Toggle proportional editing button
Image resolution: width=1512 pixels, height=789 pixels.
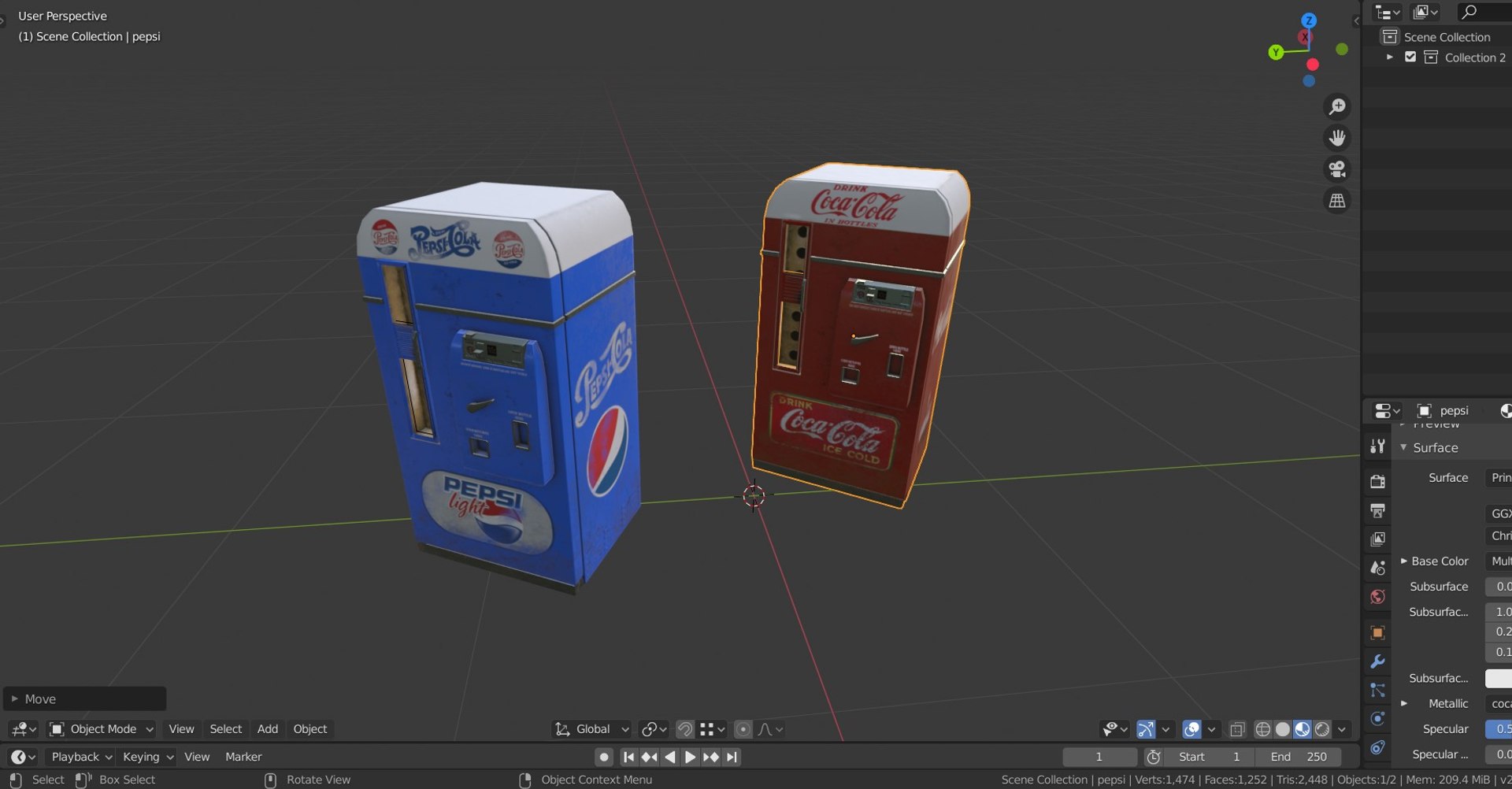(743, 729)
